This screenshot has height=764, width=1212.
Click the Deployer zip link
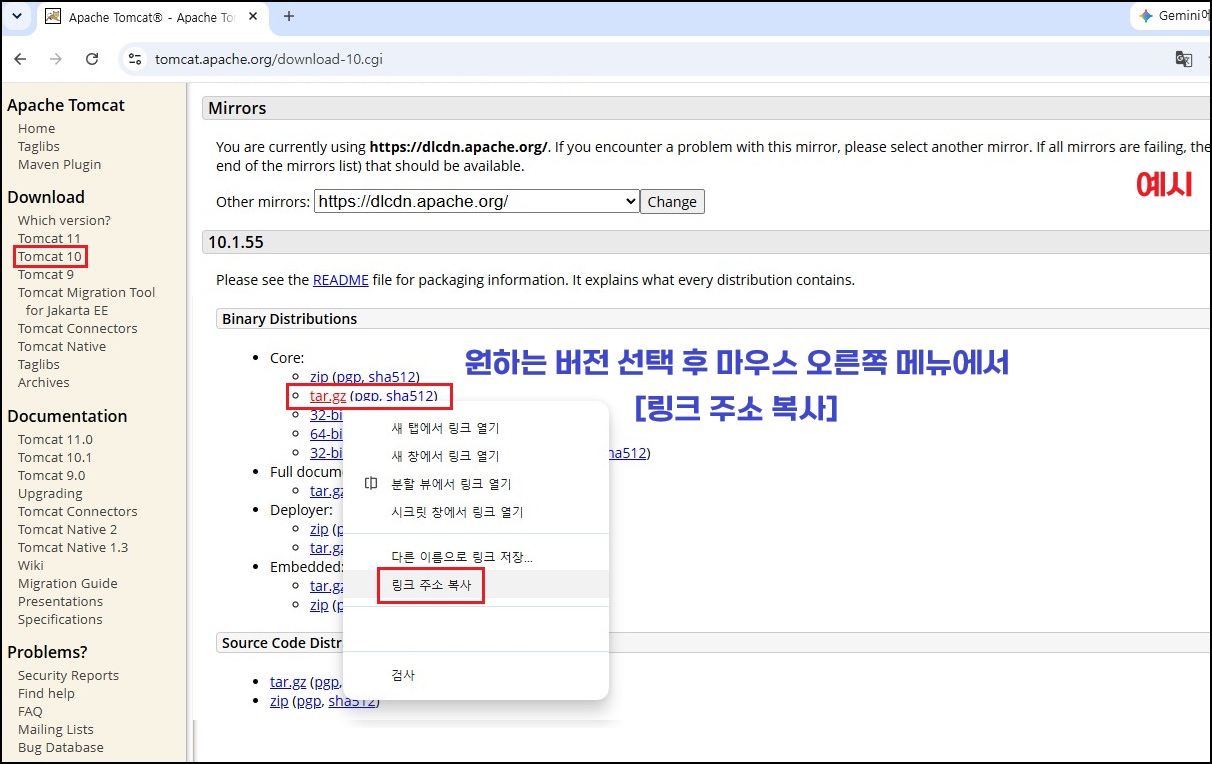point(319,529)
